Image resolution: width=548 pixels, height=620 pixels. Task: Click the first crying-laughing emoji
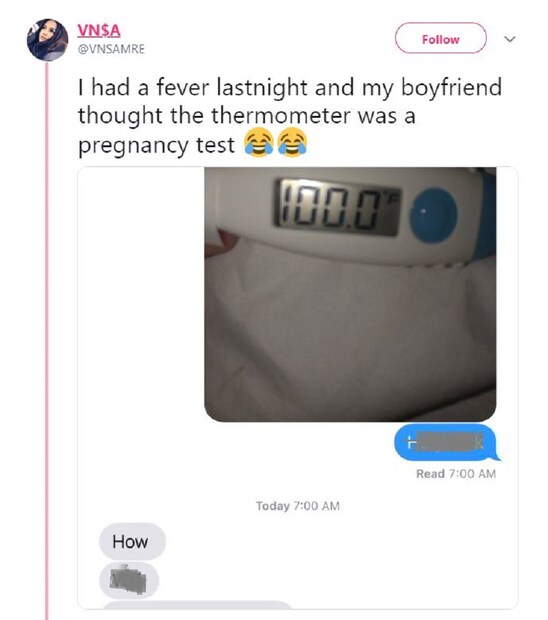(259, 142)
